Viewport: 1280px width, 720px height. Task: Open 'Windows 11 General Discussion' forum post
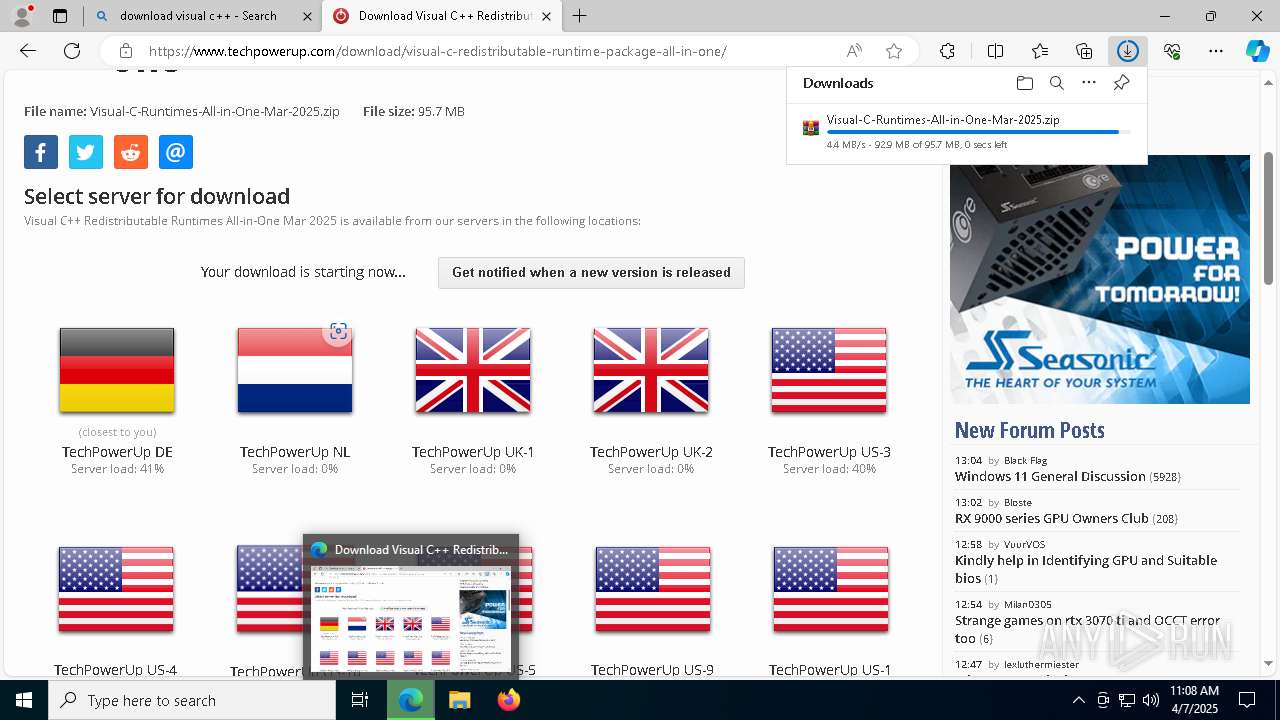(x=1050, y=476)
